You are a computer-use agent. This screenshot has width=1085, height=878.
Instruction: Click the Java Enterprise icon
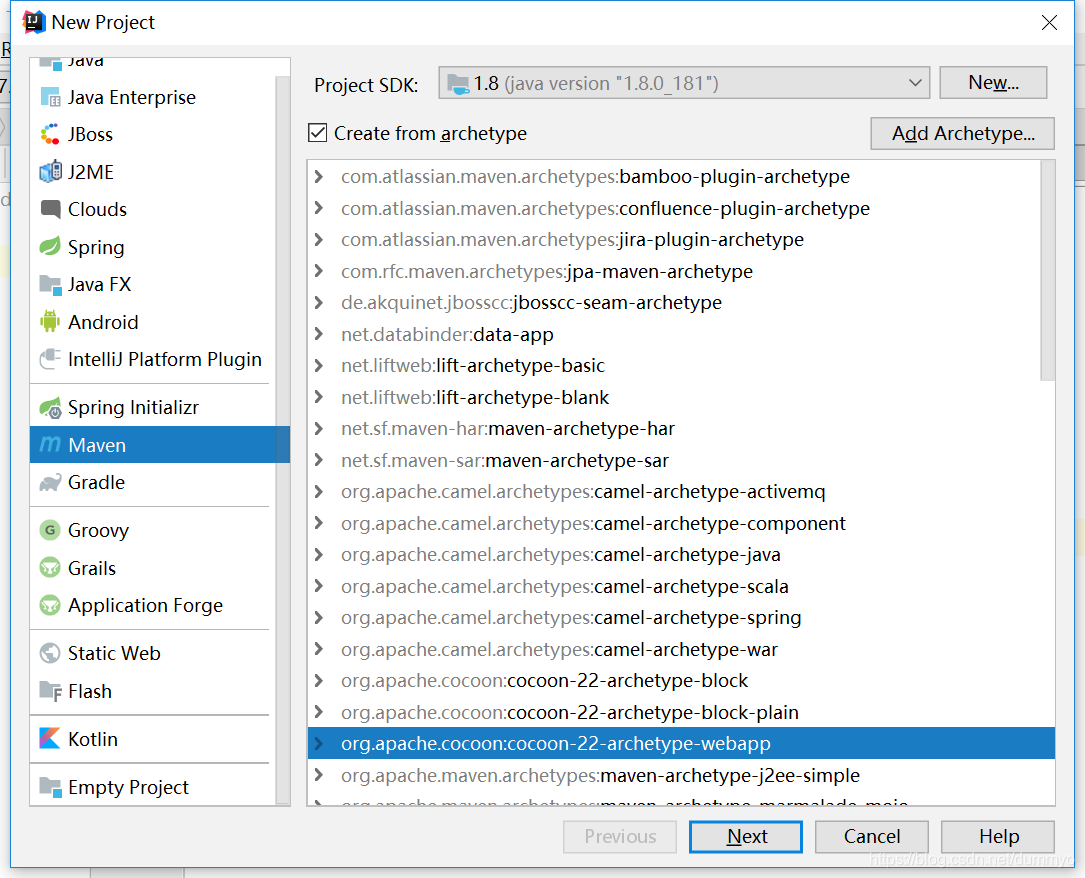pos(51,98)
